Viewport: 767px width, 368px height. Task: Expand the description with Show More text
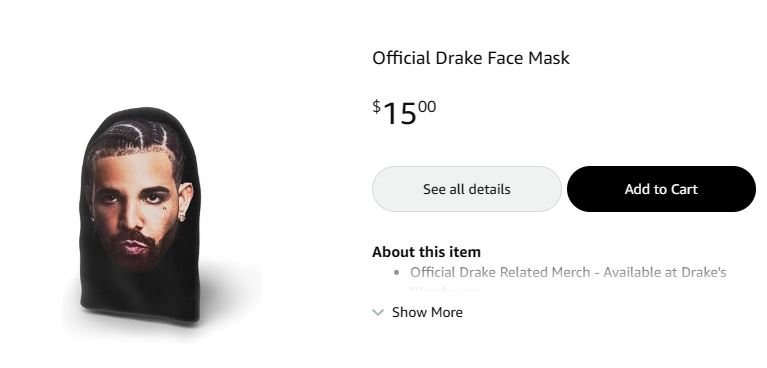(427, 312)
